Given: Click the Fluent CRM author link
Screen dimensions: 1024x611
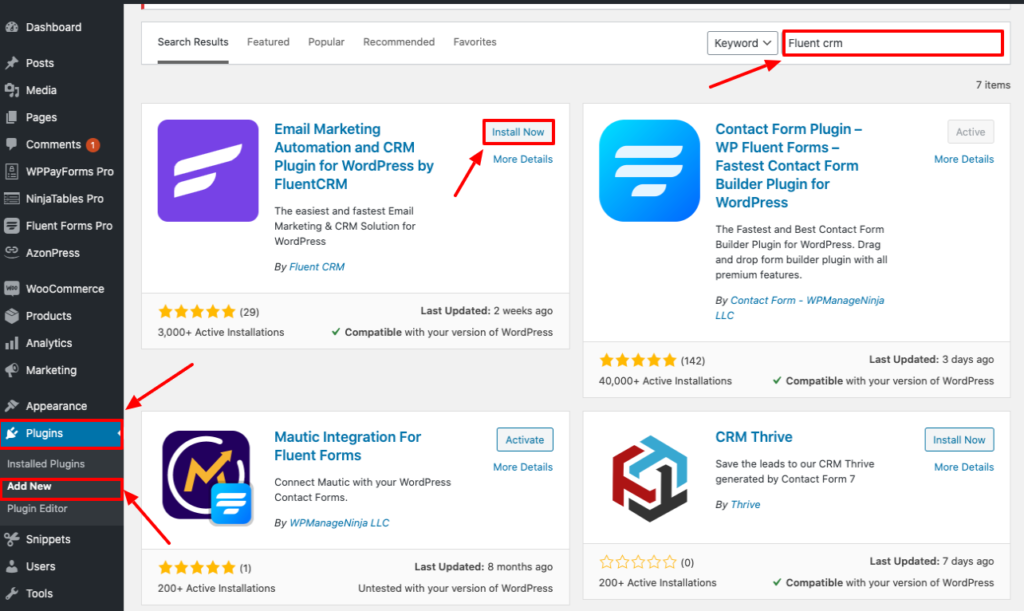Looking at the screenshot, I should (x=317, y=267).
